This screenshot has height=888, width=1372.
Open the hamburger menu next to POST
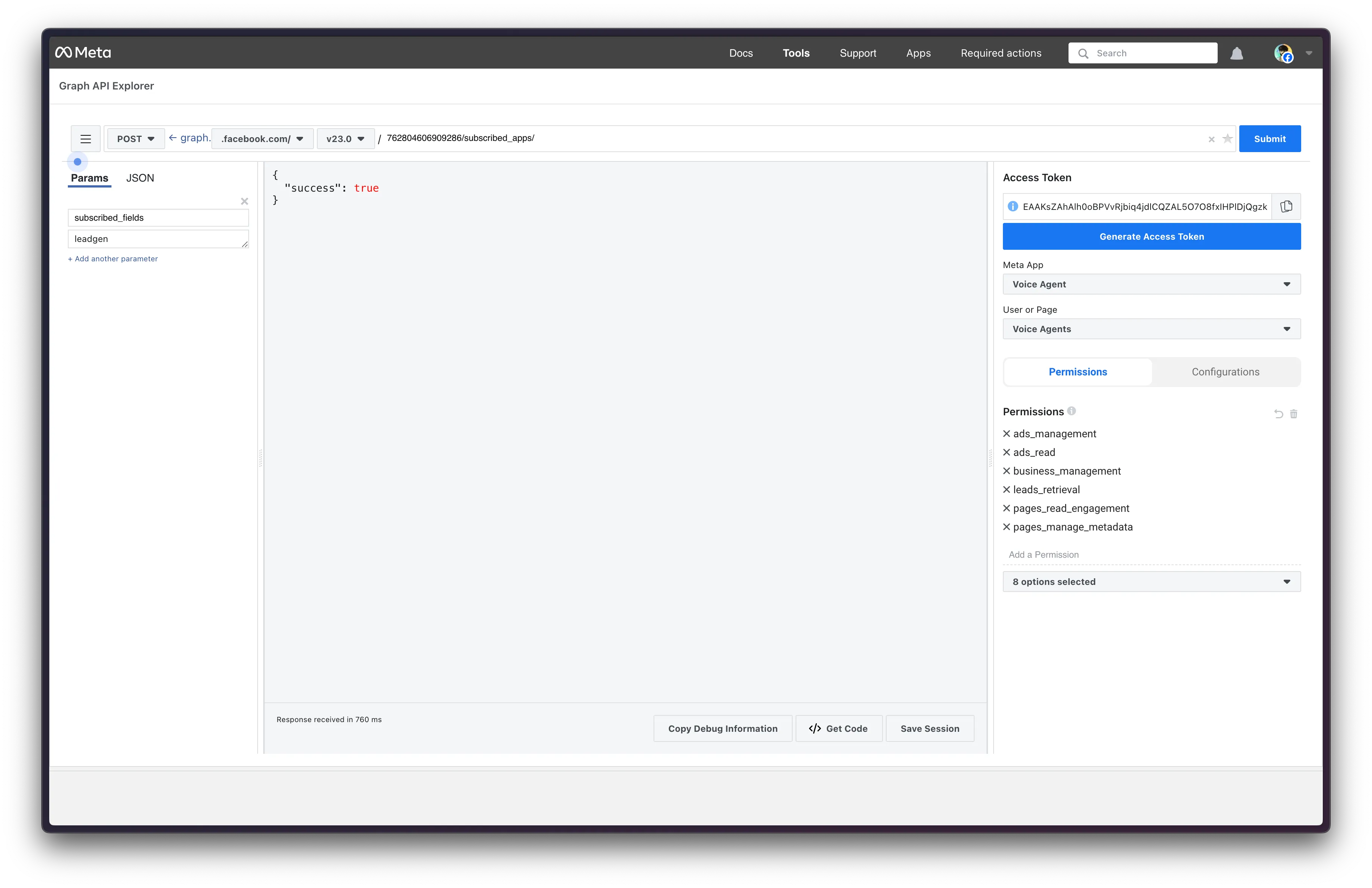click(x=85, y=139)
